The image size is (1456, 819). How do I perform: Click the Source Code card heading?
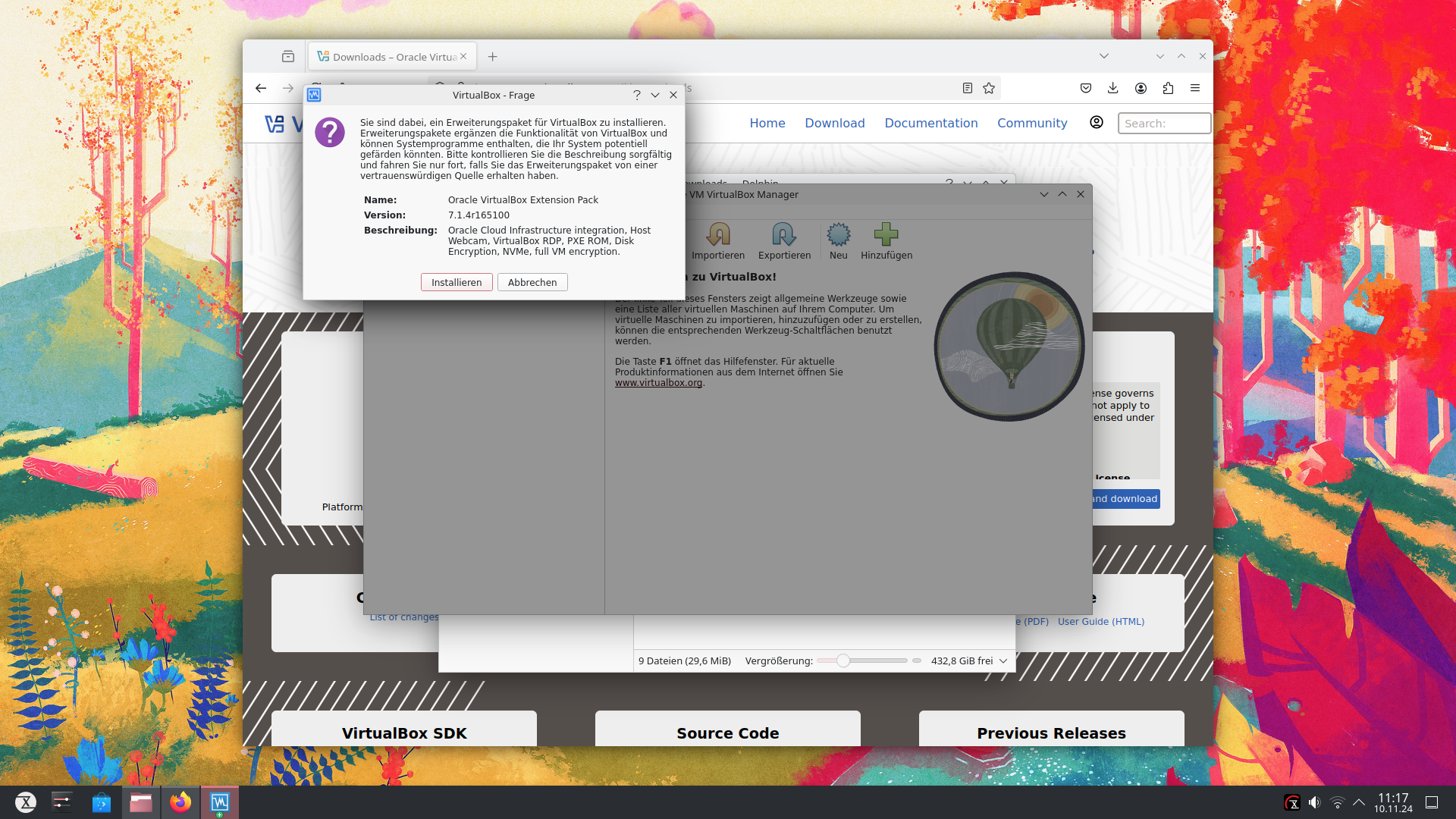coord(728,733)
